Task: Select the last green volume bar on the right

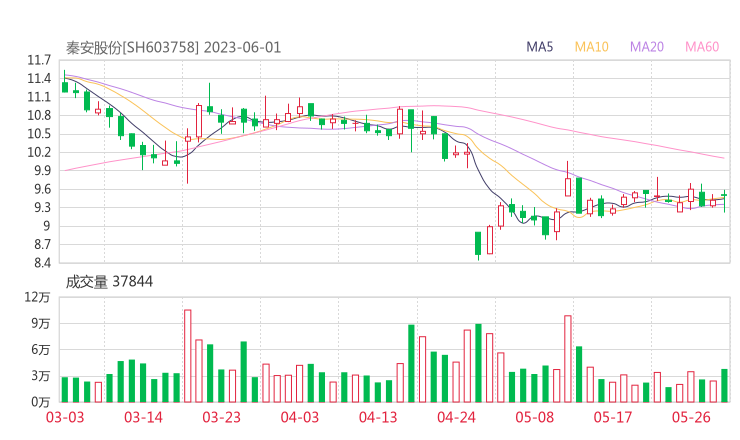Action: 724,386
